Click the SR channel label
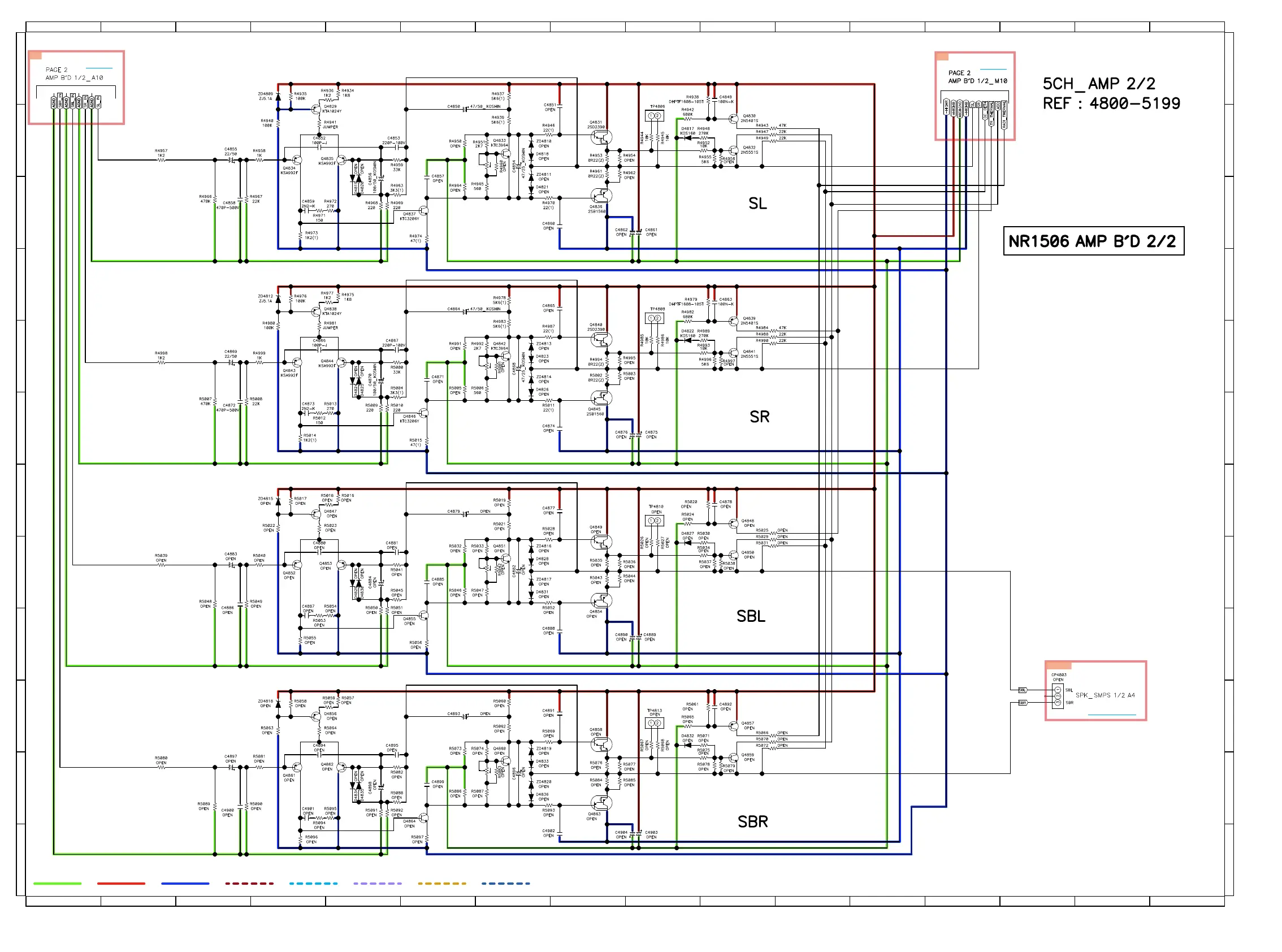Image resolution: width=1282 pixels, height=952 pixels. coord(759,417)
